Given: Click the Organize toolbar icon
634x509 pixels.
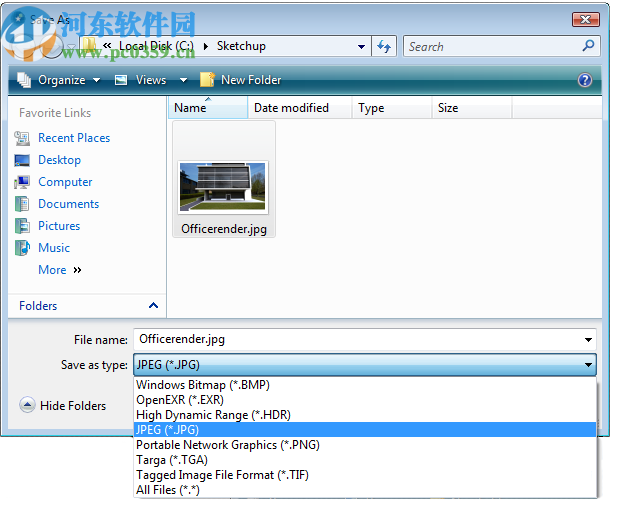Looking at the screenshot, I should 24,80.
